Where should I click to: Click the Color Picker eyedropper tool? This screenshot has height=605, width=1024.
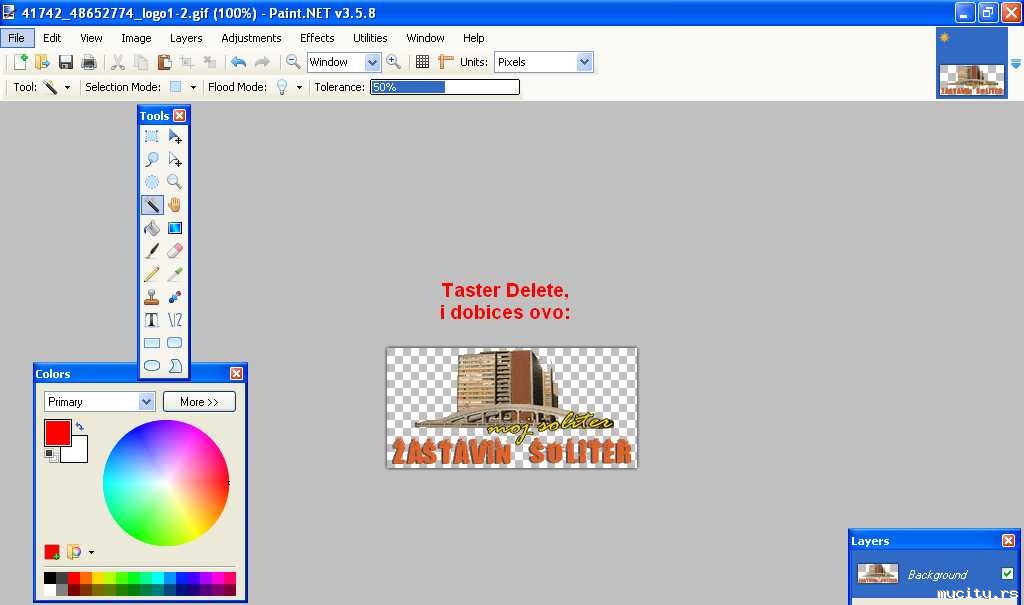click(175, 274)
